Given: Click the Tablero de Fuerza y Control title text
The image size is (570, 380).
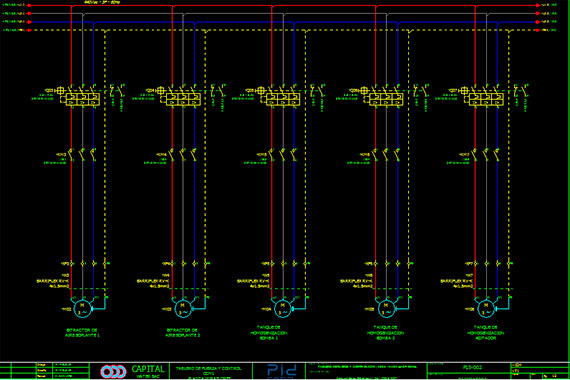Looking at the screenshot, I should [x=208, y=368].
